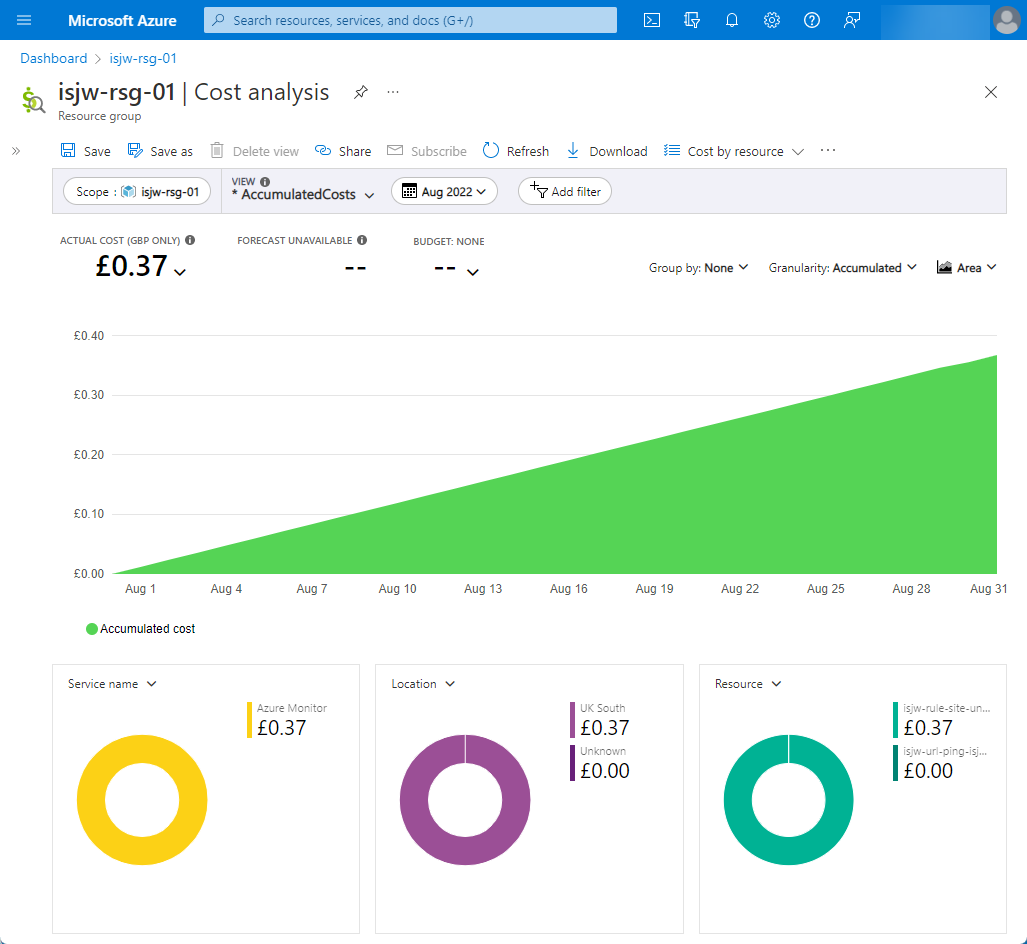Click the isjw-url-ping-isj... resource legend entry

[940, 763]
